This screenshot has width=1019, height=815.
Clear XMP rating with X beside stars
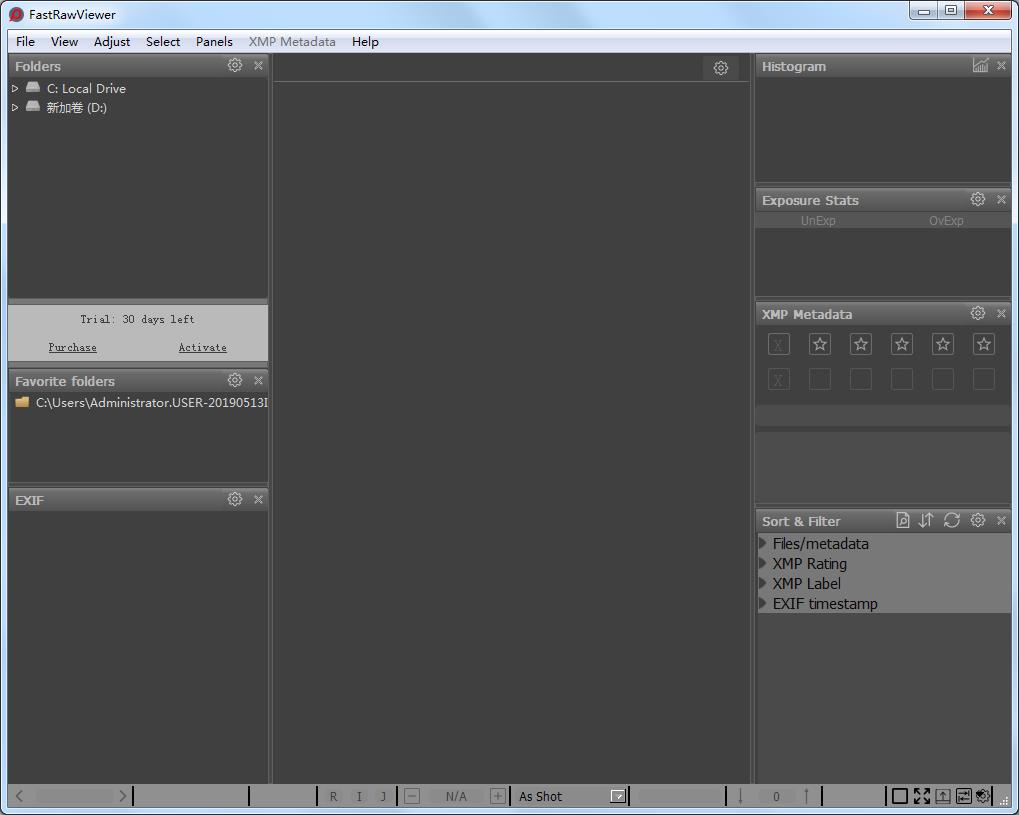[779, 344]
